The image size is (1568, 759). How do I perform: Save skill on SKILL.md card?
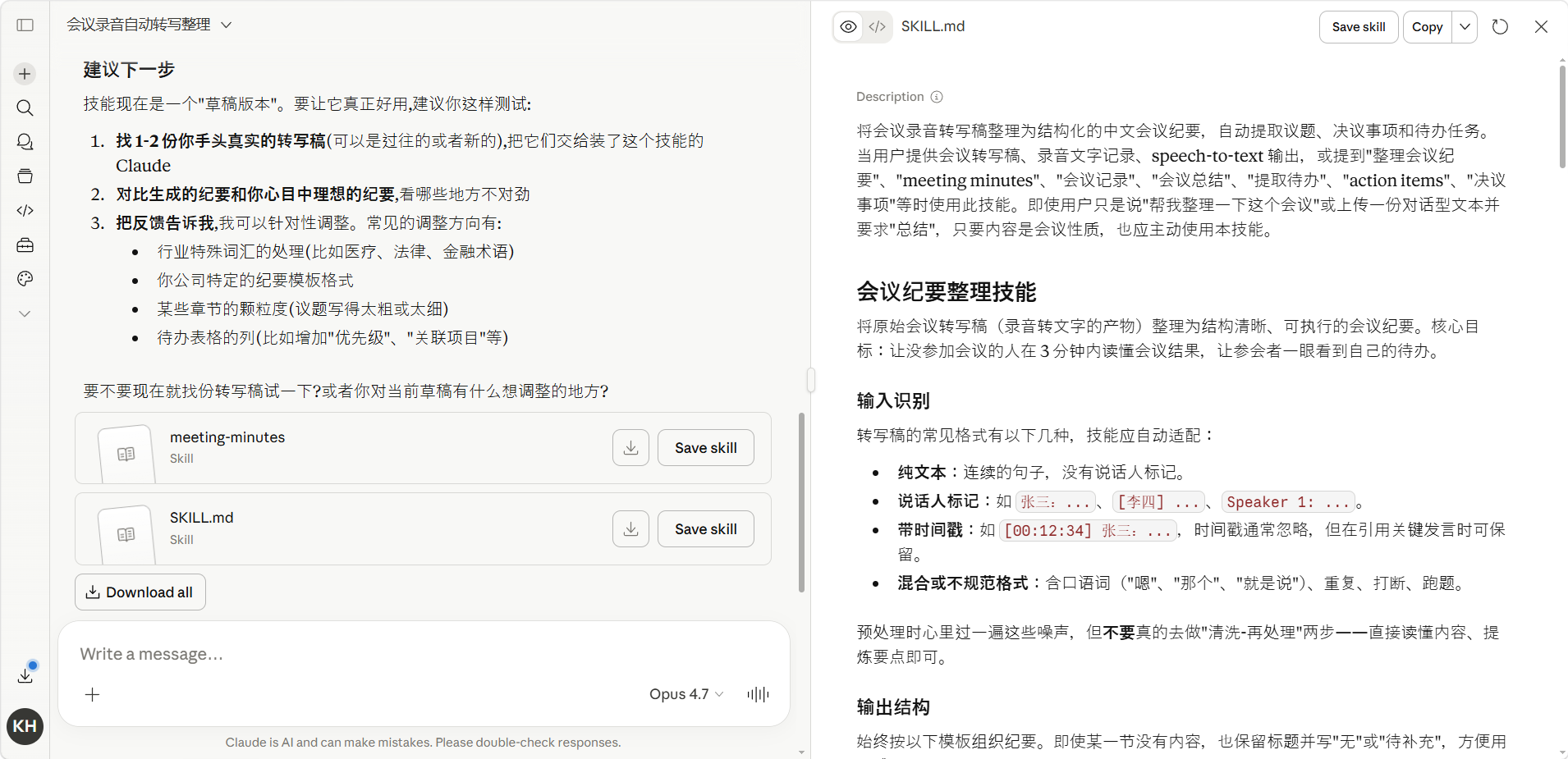(x=706, y=529)
